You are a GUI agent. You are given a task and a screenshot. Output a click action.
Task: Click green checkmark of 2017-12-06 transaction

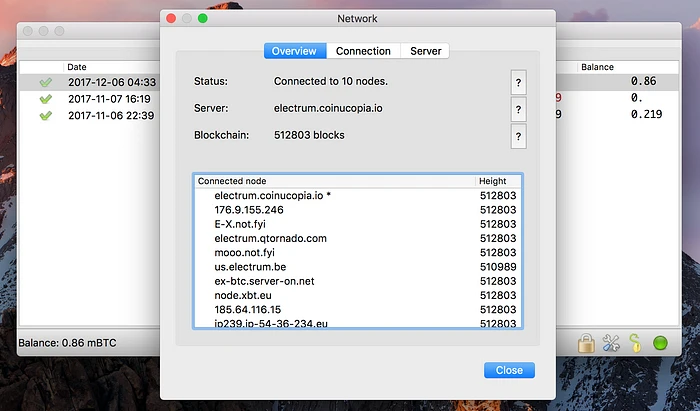pyautogui.click(x=45, y=82)
